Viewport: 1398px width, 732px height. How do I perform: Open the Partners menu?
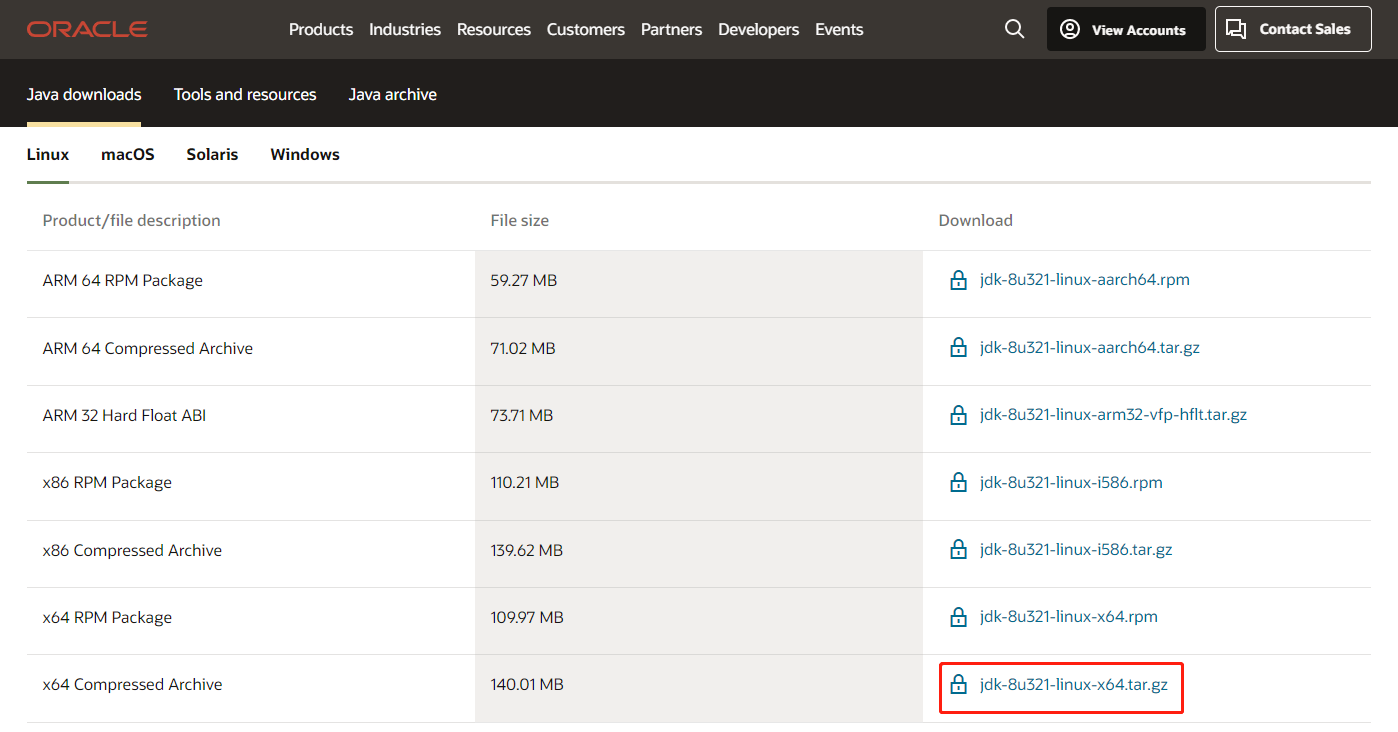(671, 30)
